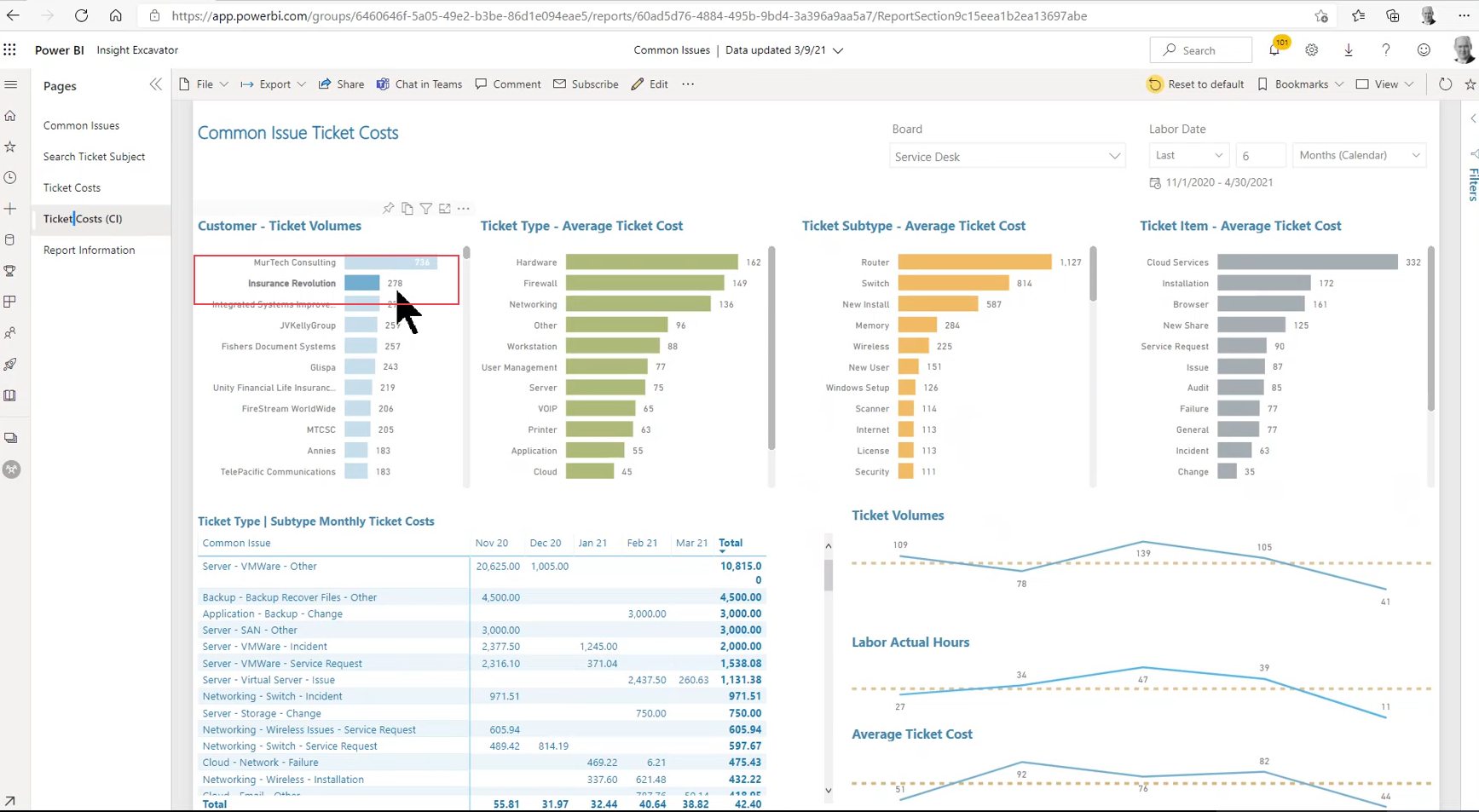
Task: Open Recent clock in left navigation
Action: [x=11, y=178]
